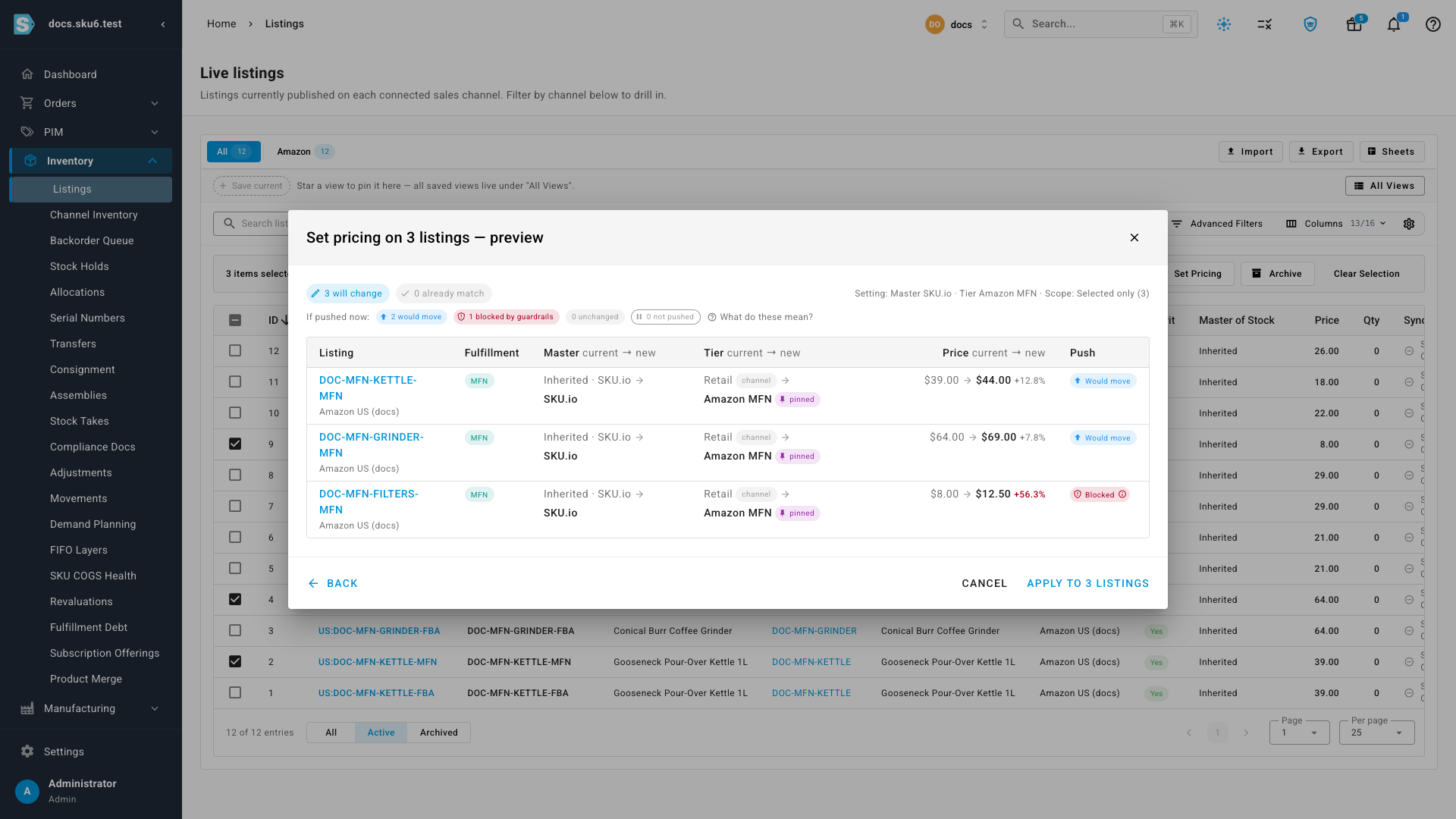Click the 2 would move chip
Screen dimensions: 1456x819
tap(411, 317)
